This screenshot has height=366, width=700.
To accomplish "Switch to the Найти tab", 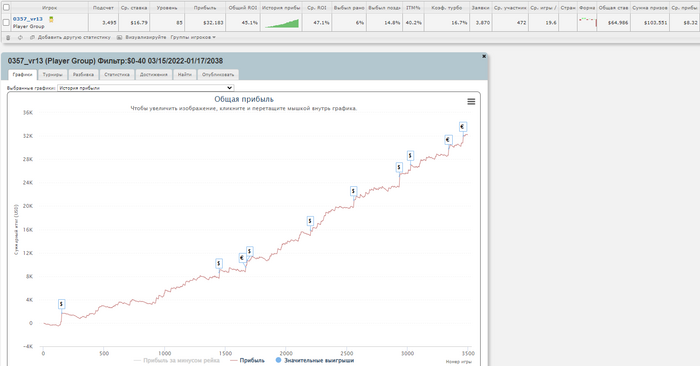I will [185, 75].
